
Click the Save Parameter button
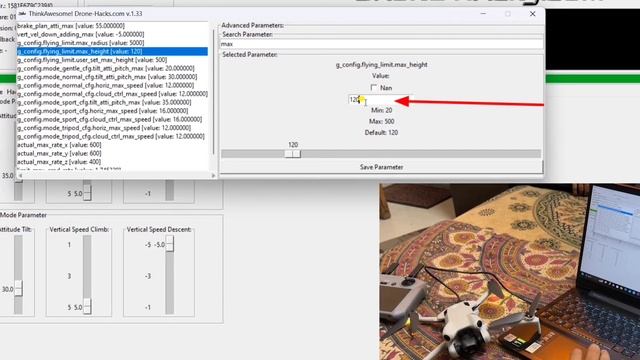click(381, 167)
